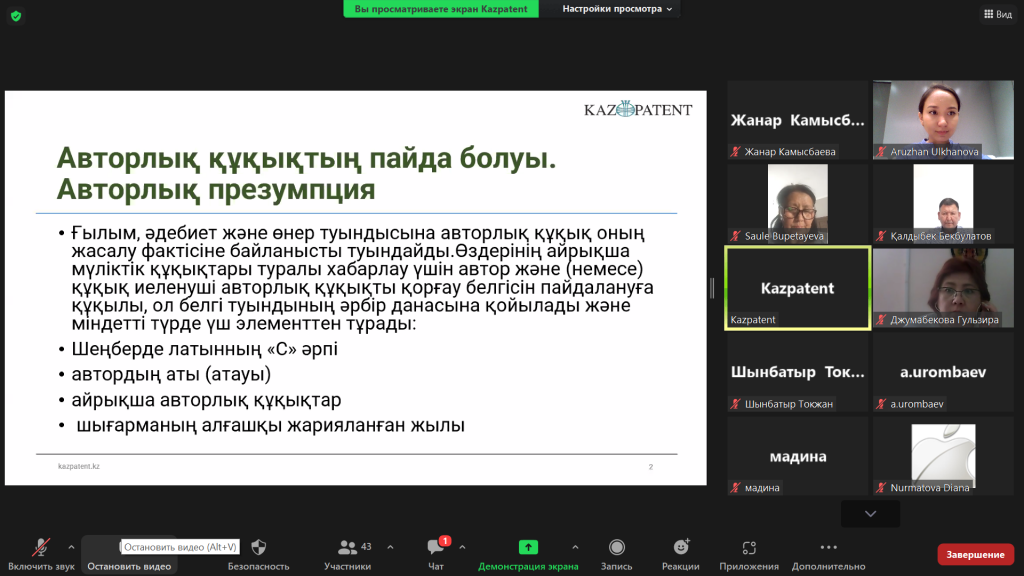1024x576 pixels.
Task: Click the red Завершение end button
Action: (975, 554)
